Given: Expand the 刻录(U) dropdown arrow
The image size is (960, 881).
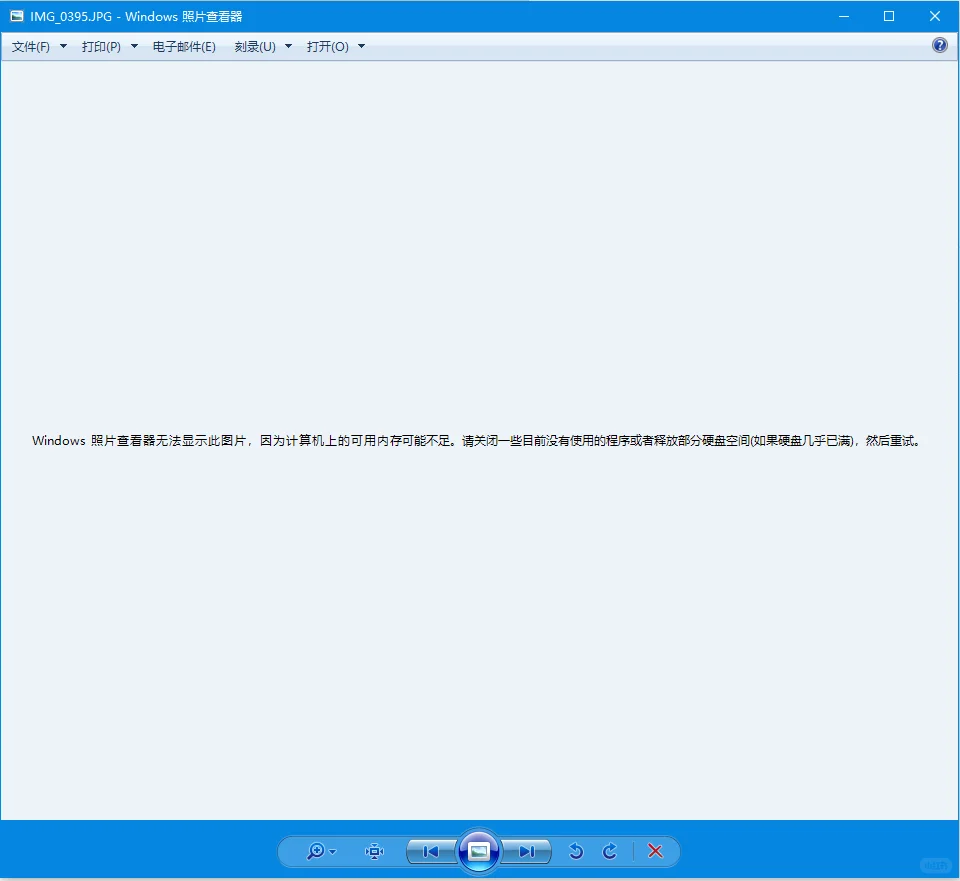Looking at the screenshot, I should pos(288,46).
